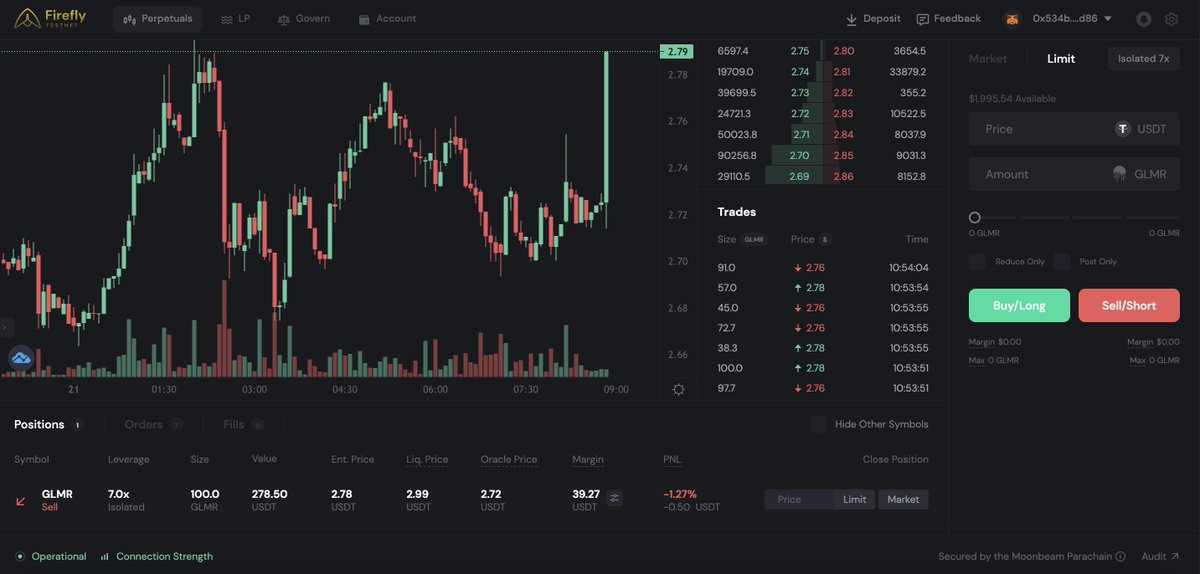Click the dollar price unit badge in Trades
1200x574 pixels.
coord(825,239)
